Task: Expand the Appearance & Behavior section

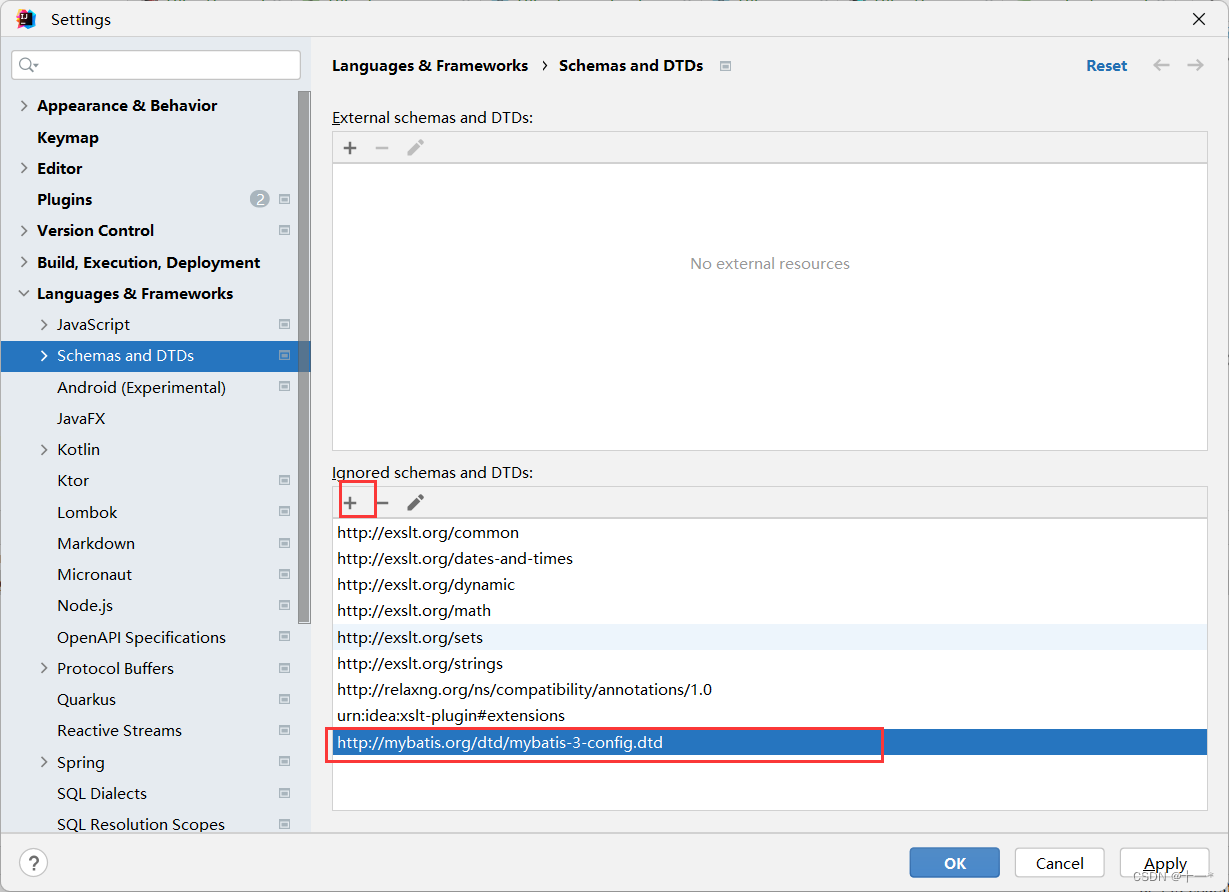Action: point(23,105)
